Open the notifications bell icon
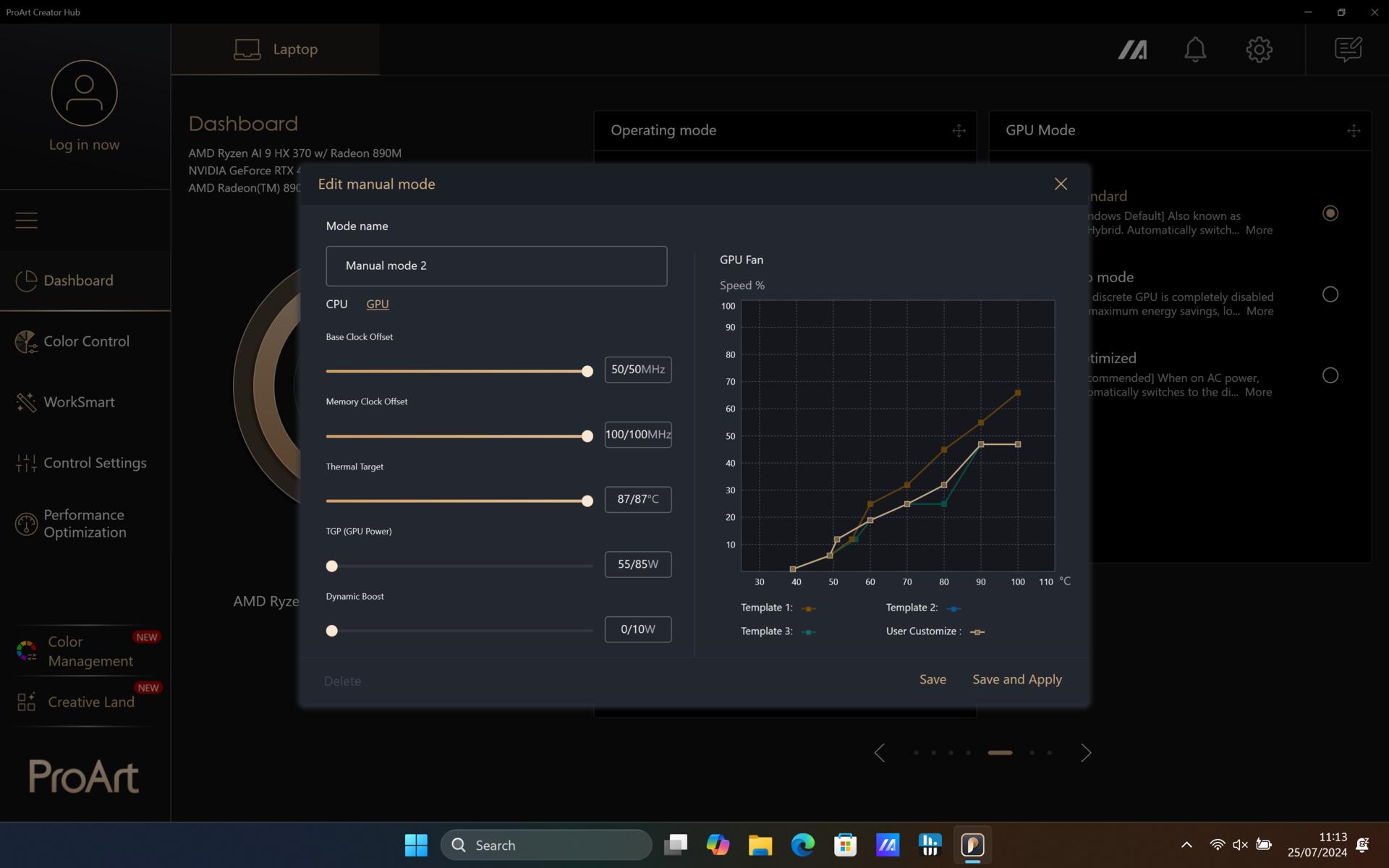This screenshot has width=1389, height=868. coord(1195,50)
